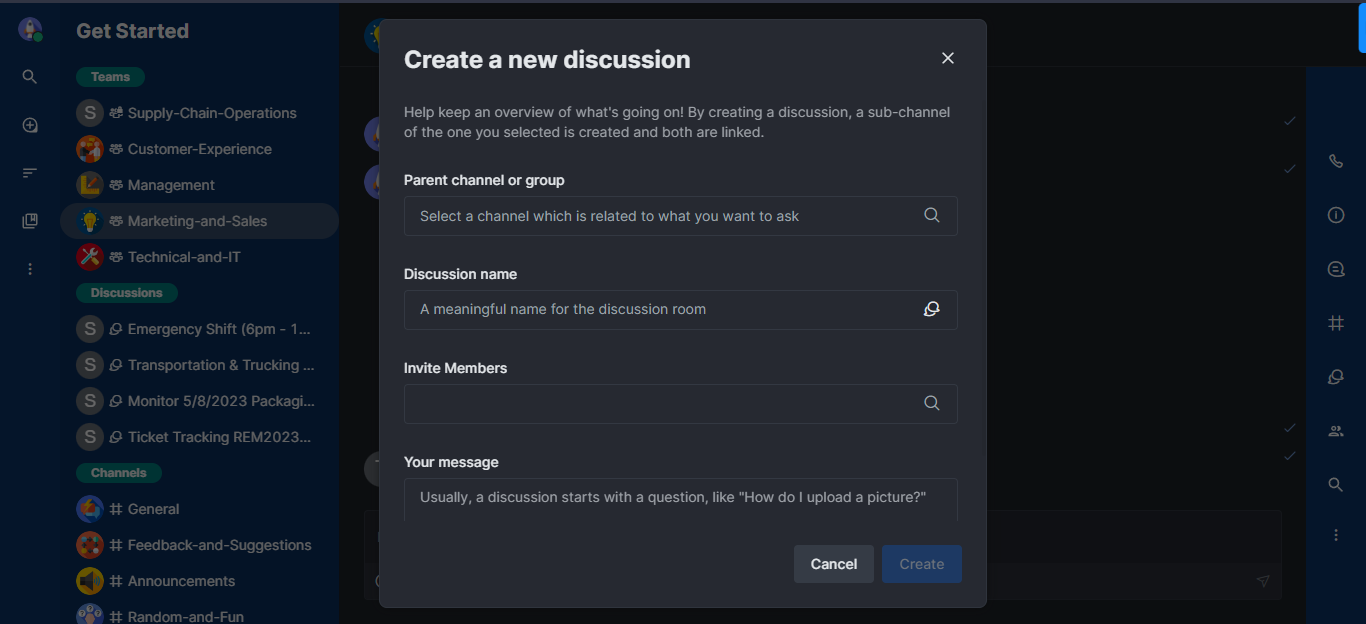Close the Create a new discussion dialog
This screenshot has height=624, width=1366.
(948, 58)
